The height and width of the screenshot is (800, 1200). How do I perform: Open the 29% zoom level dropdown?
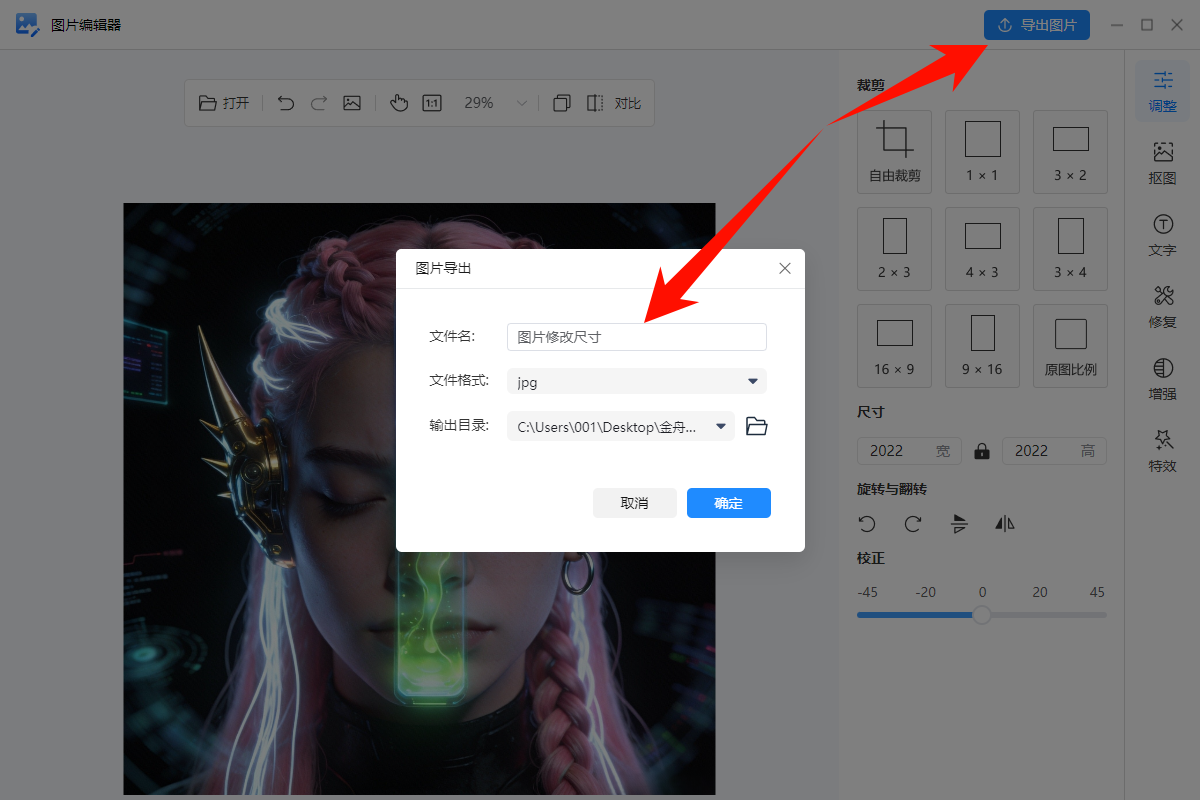(521, 102)
